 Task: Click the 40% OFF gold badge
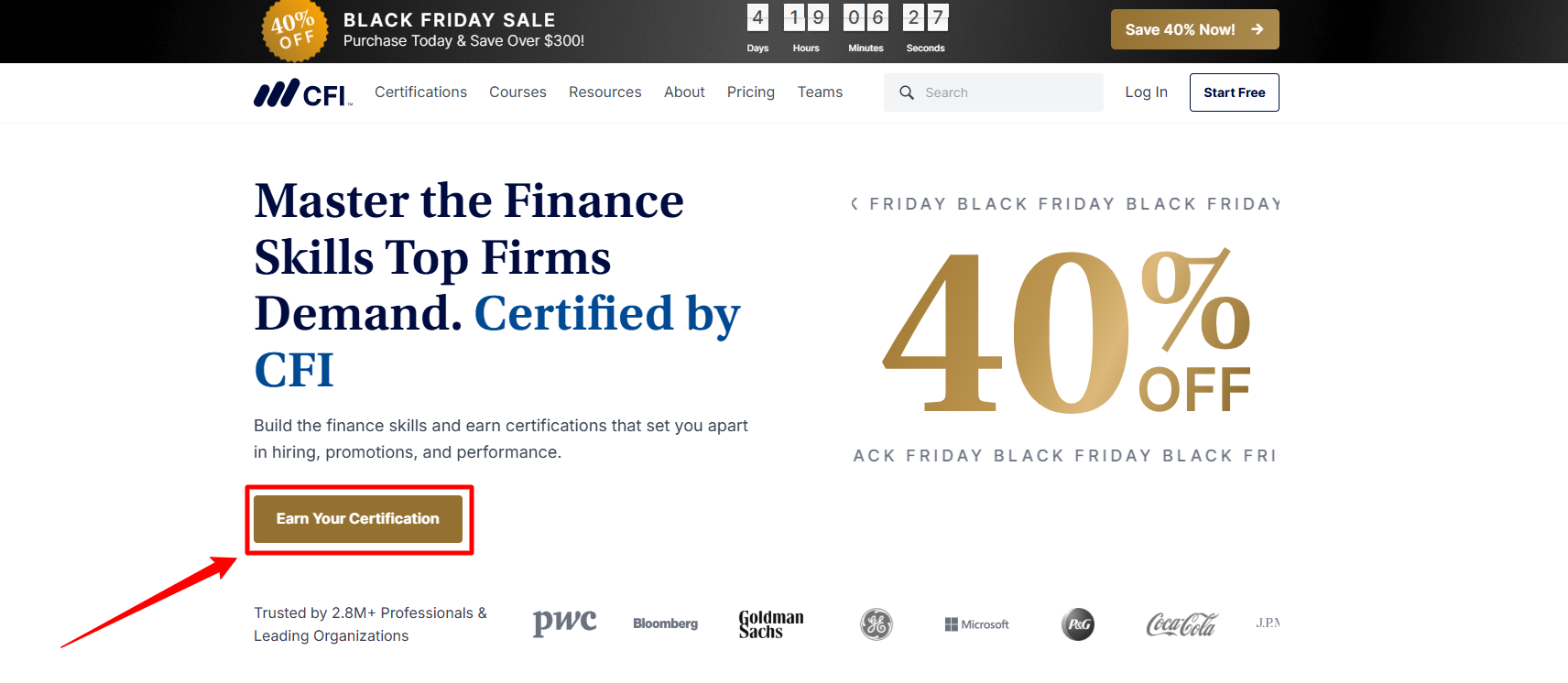click(294, 31)
